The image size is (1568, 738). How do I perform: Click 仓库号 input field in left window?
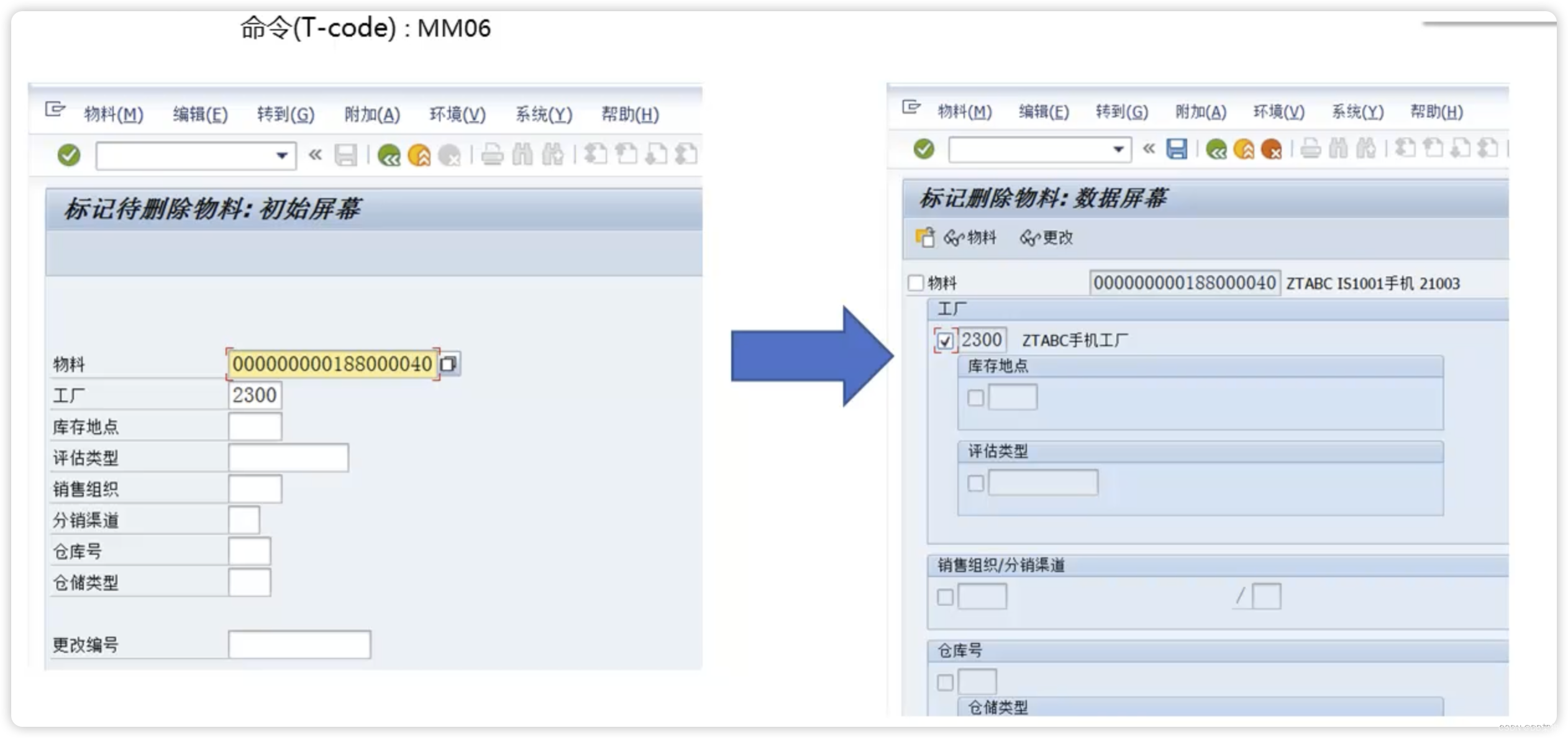pyautogui.click(x=249, y=551)
